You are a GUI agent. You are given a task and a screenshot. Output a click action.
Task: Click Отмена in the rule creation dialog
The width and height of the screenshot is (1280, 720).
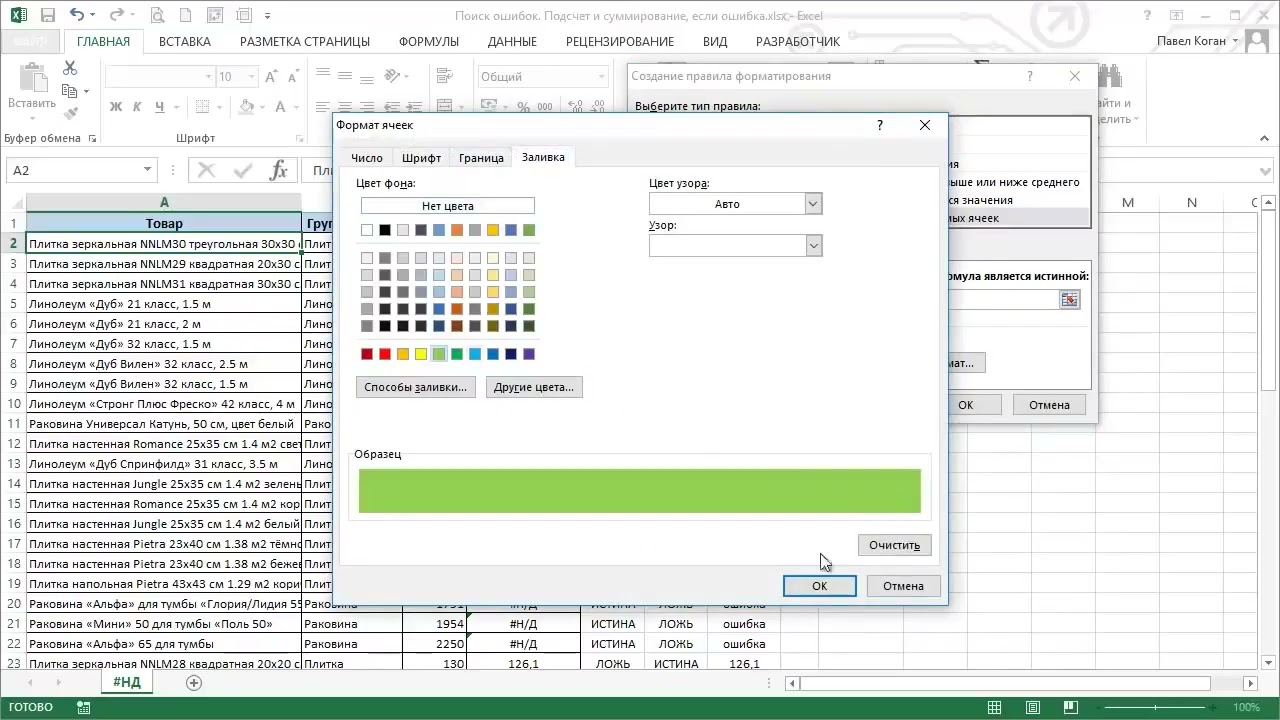coord(1049,405)
